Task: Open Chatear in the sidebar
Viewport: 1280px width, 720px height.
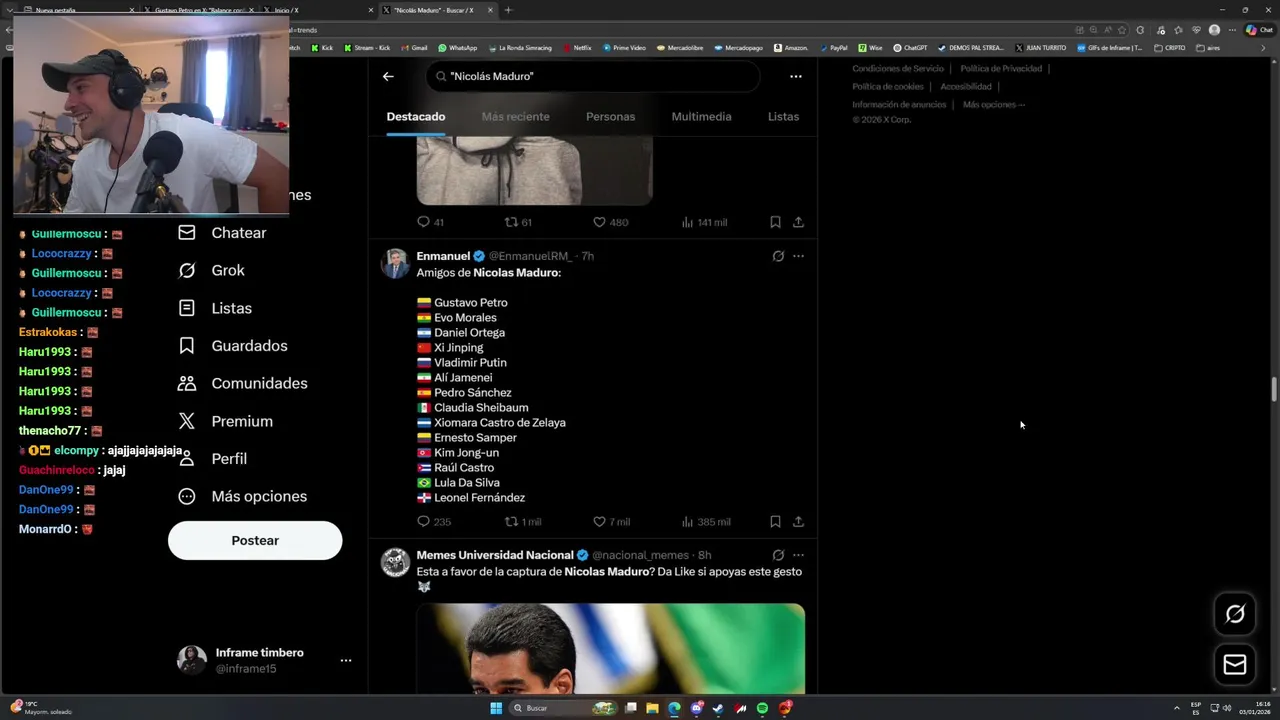Action: (222, 233)
